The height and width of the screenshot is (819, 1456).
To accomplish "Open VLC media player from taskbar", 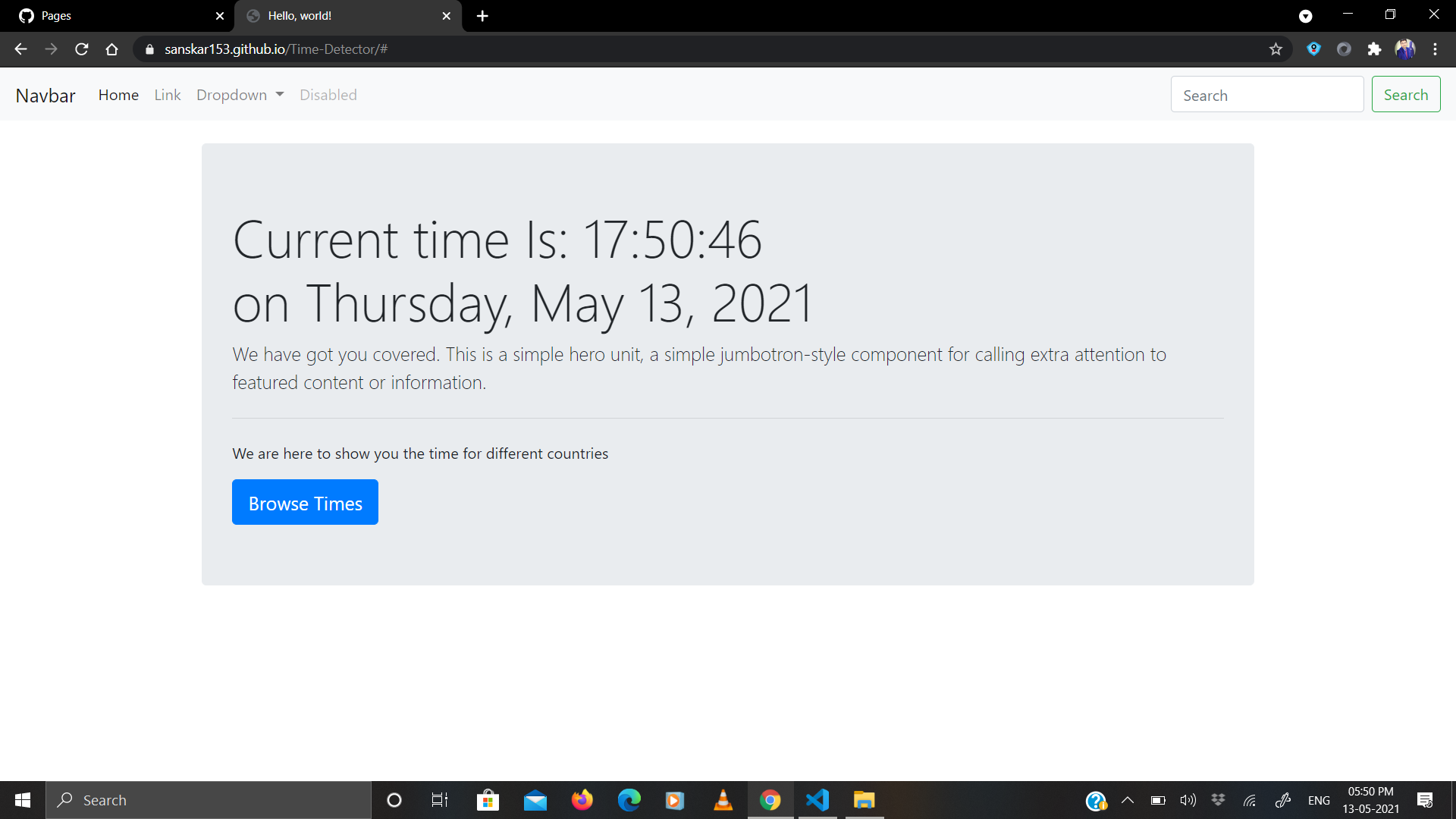I will (722, 799).
